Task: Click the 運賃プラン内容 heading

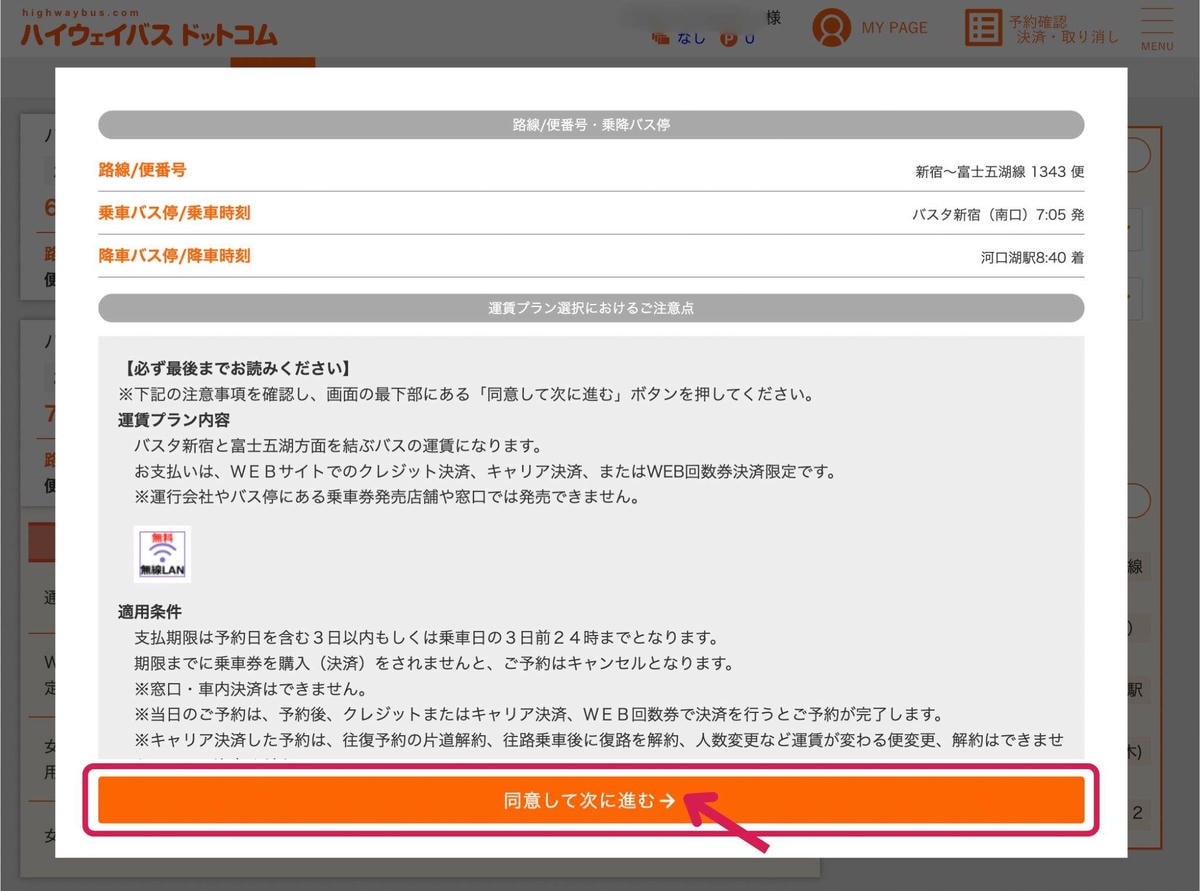Action: pos(174,419)
